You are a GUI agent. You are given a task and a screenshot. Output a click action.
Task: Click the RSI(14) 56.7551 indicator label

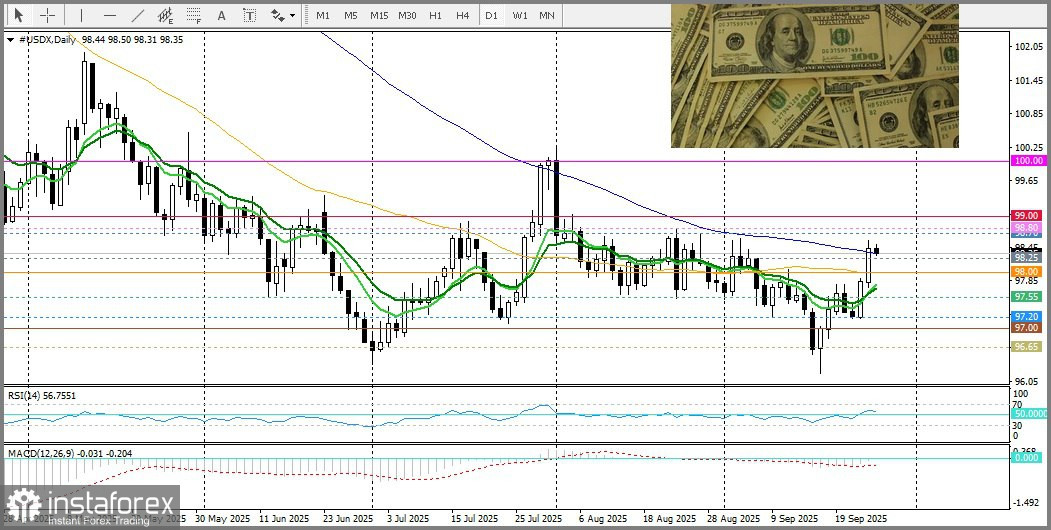[x=42, y=395]
